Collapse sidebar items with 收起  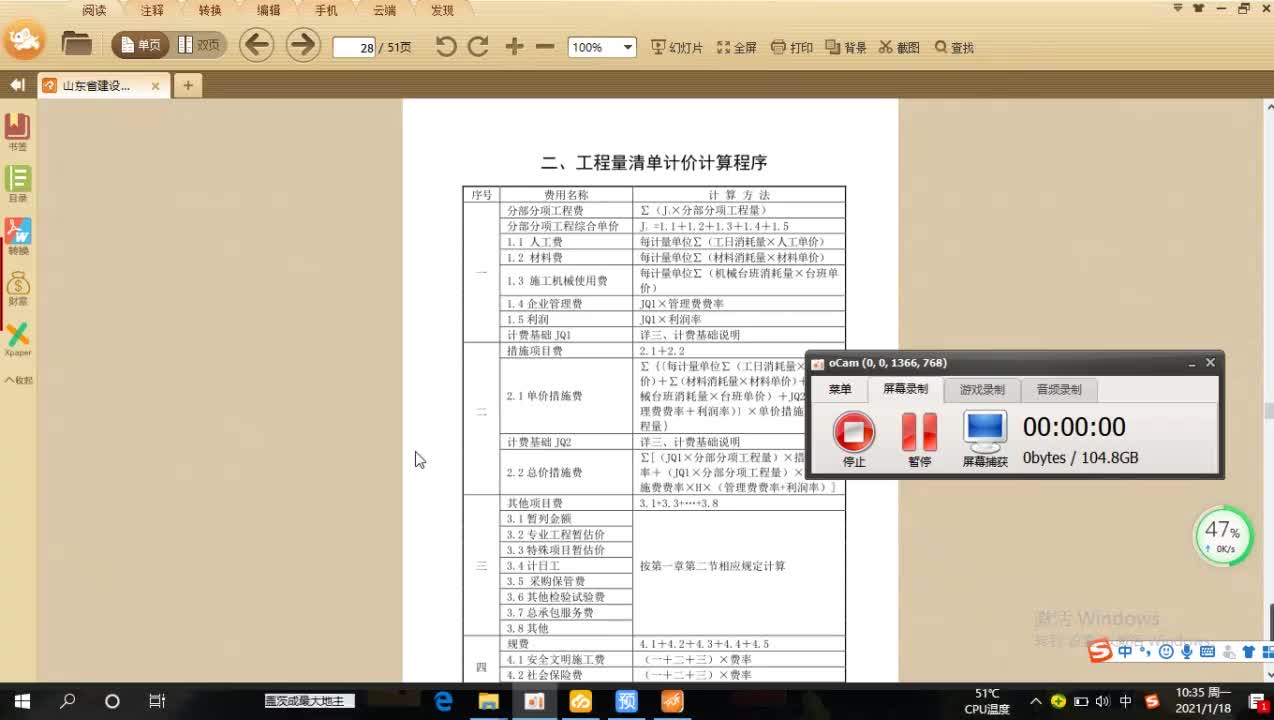(19, 380)
